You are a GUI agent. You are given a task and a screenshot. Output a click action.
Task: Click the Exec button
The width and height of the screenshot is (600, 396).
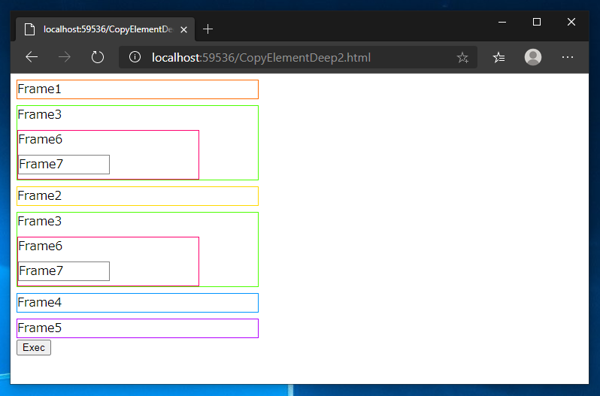34,347
